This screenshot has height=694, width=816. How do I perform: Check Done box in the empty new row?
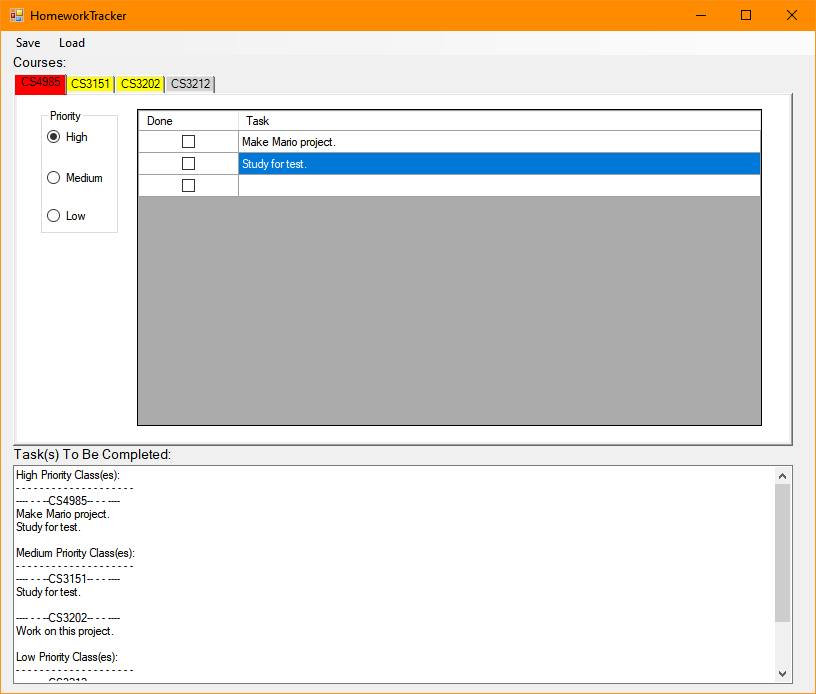(188, 186)
